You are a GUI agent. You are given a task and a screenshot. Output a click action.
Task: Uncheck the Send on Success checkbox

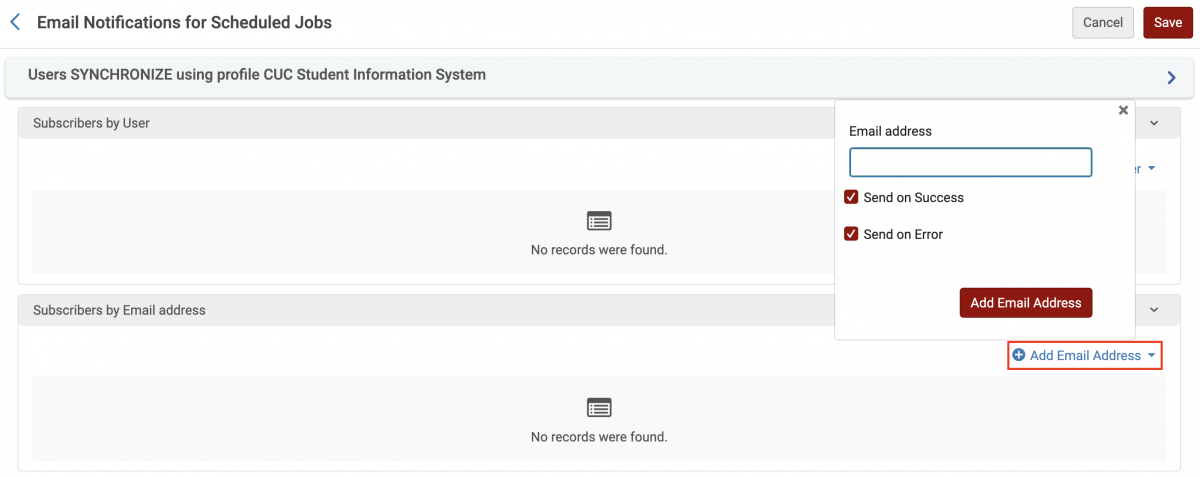[x=852, y=198]
